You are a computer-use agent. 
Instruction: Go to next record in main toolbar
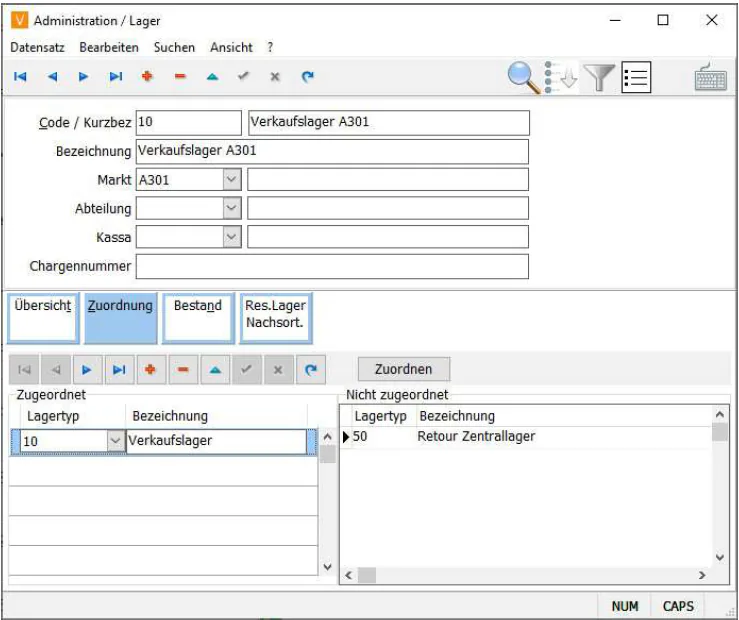pyautogui.click(x=83, y=76)
